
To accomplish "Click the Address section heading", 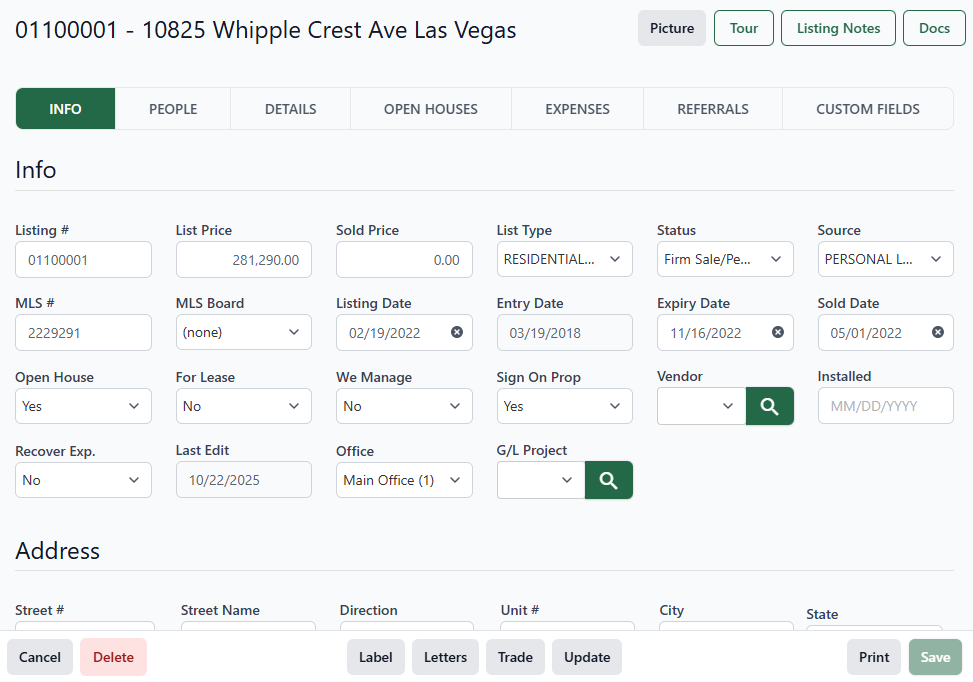I will coord(58,550).
